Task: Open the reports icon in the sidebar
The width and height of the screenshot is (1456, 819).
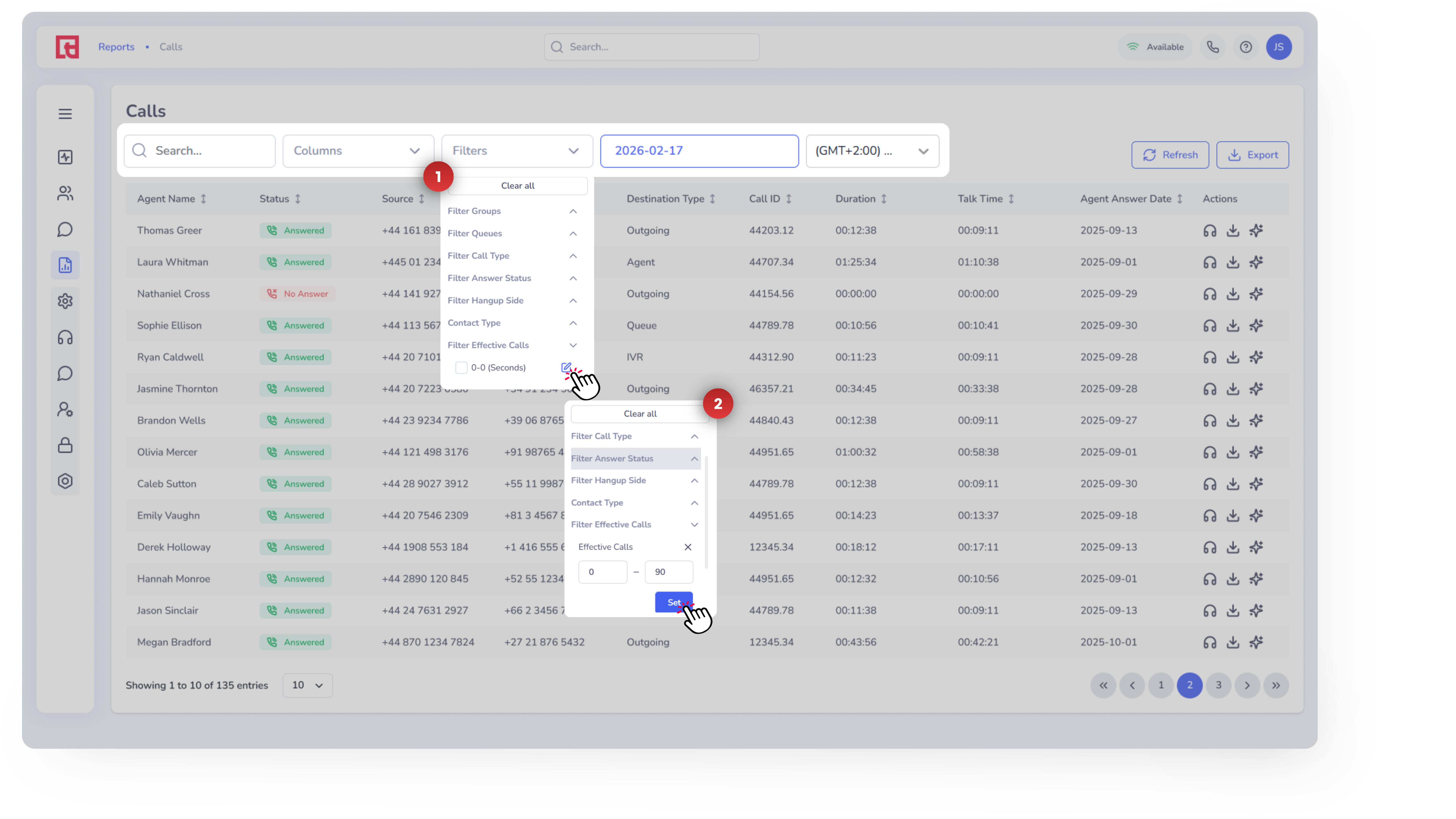Action: coord(65,265)
